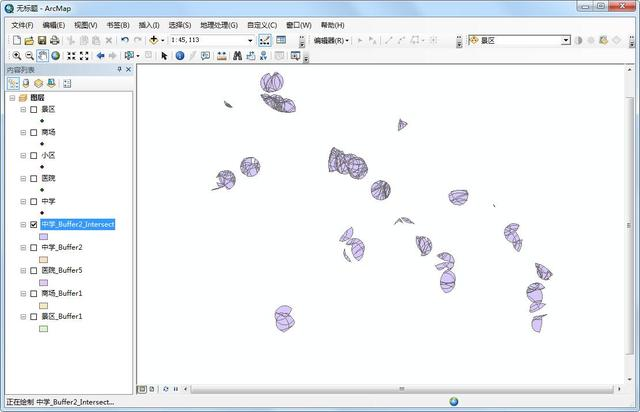Save the current map document

[x=42, y=40]
